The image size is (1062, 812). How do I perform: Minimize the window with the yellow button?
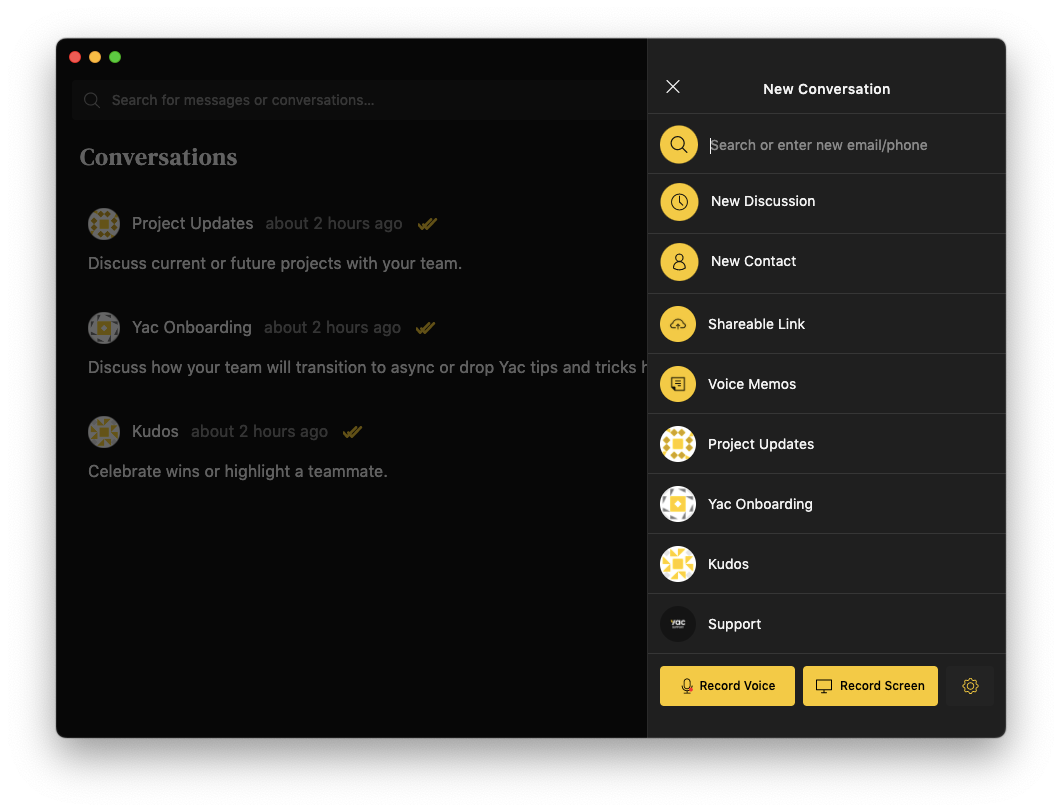95,57
